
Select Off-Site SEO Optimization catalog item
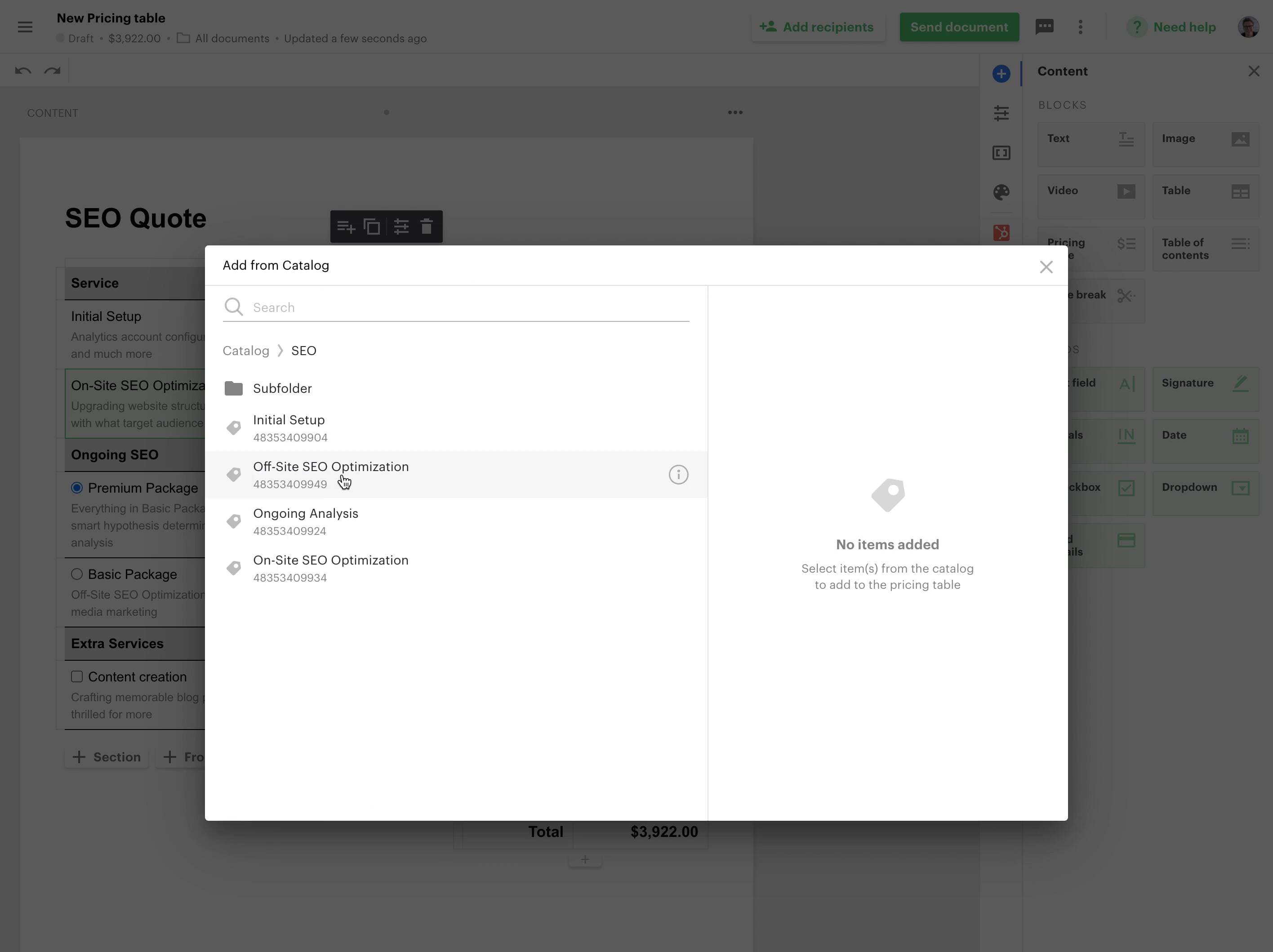pos(456,474)
